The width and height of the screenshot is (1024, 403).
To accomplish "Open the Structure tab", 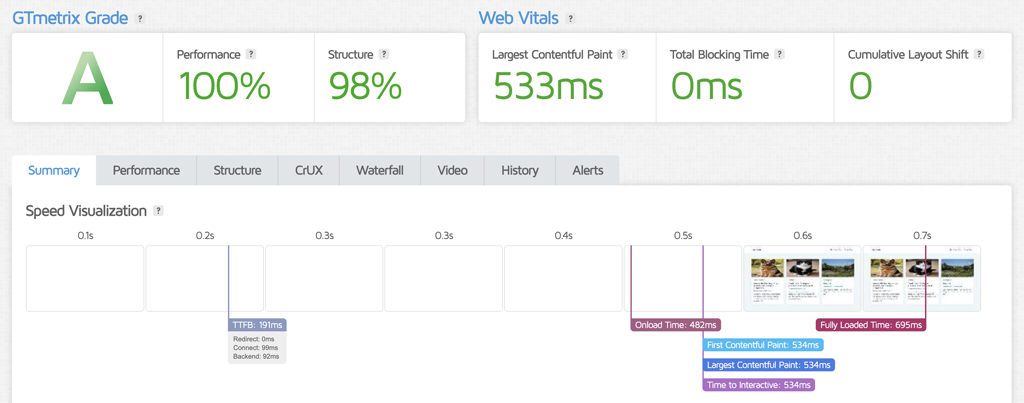I will click(237, 170).
